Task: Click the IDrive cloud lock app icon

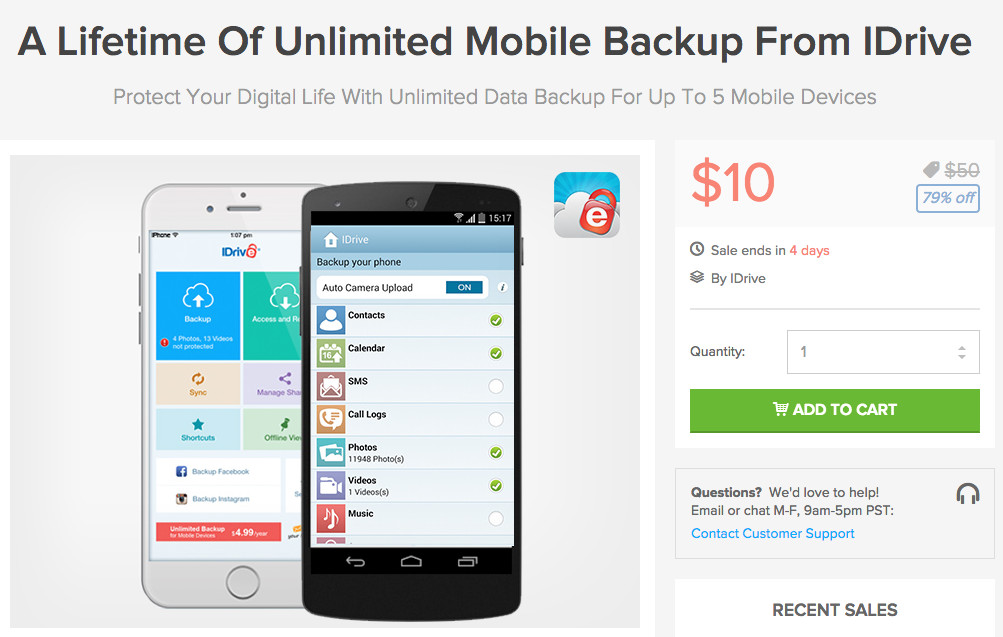Action: (587, 205)
